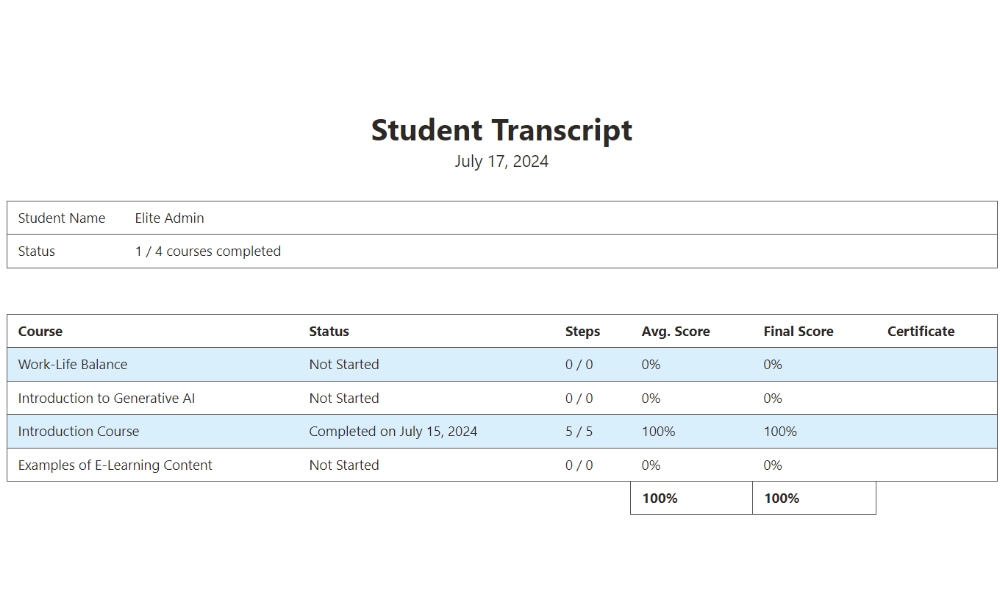The image size is (1000, 600).
Task: Click the Student Name label
Action: 61,218
